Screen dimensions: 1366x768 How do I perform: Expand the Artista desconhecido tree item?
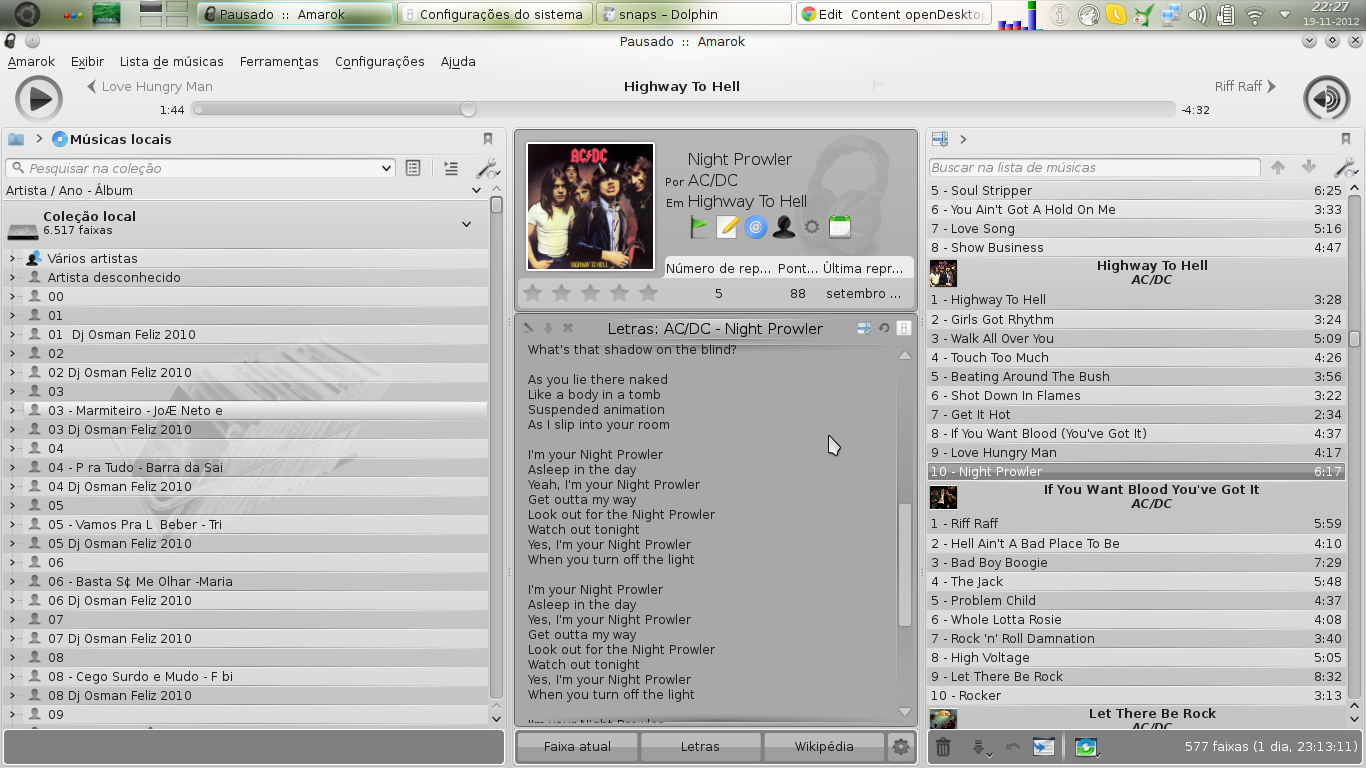[12, 277]
